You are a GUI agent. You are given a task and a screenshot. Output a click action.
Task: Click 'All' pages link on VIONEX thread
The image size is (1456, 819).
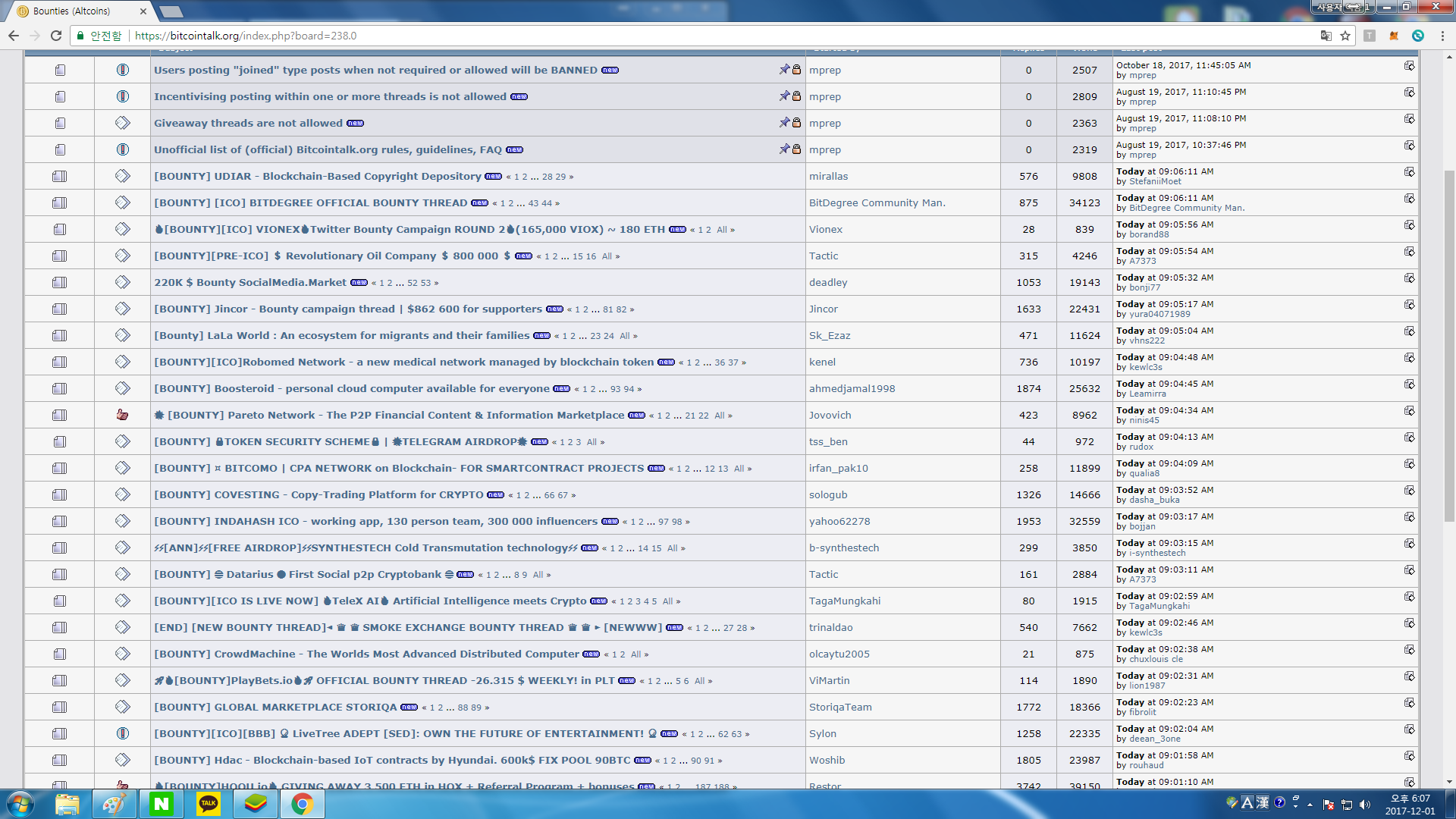click(x=722, y=230)
